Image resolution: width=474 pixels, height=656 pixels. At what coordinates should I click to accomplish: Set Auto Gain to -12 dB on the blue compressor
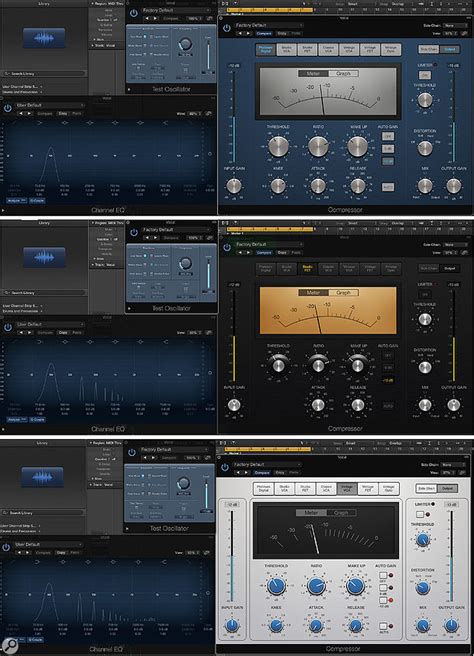(x=388, y=161)
